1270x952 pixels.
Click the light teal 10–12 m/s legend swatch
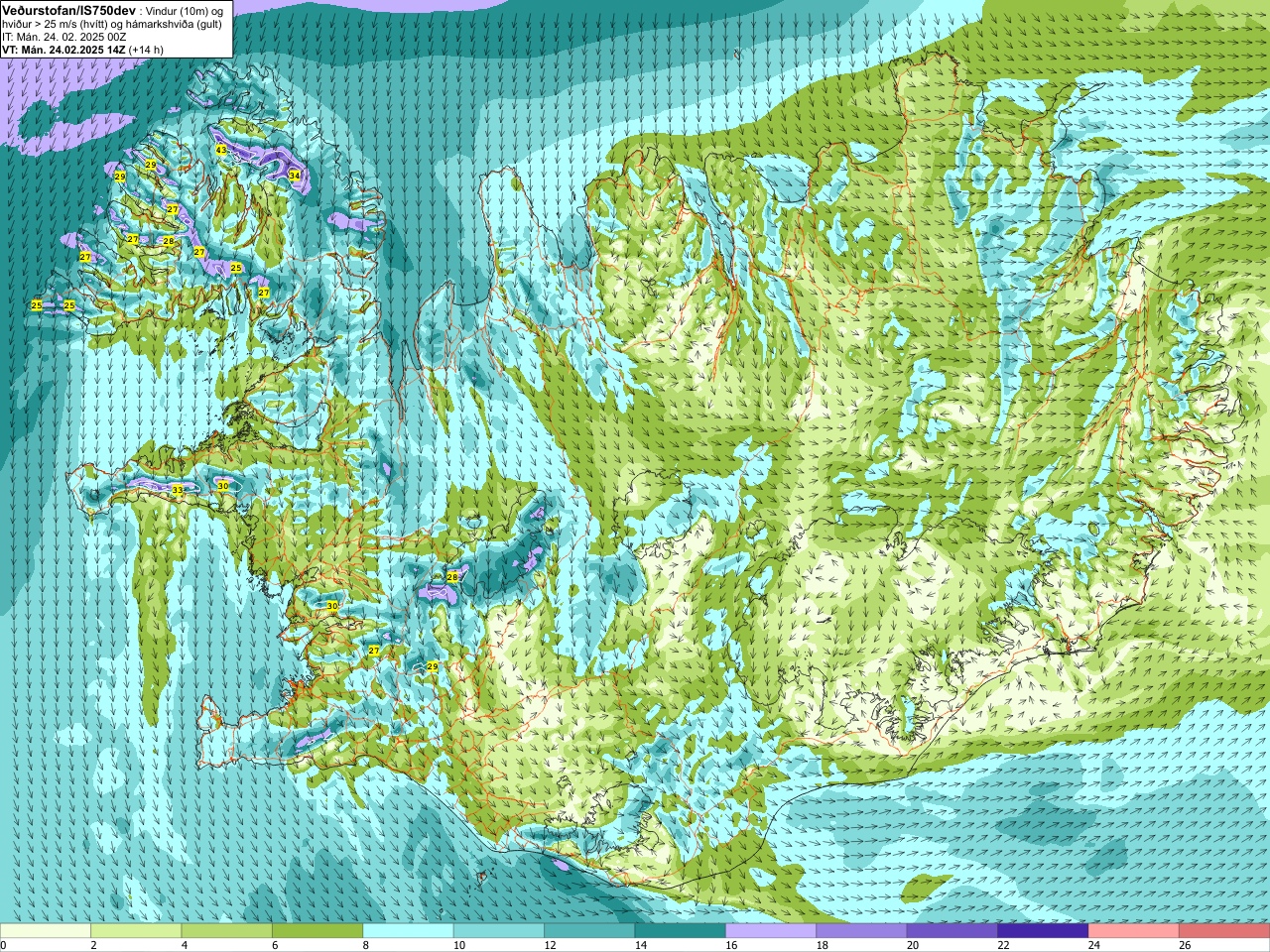pos(499,931)
